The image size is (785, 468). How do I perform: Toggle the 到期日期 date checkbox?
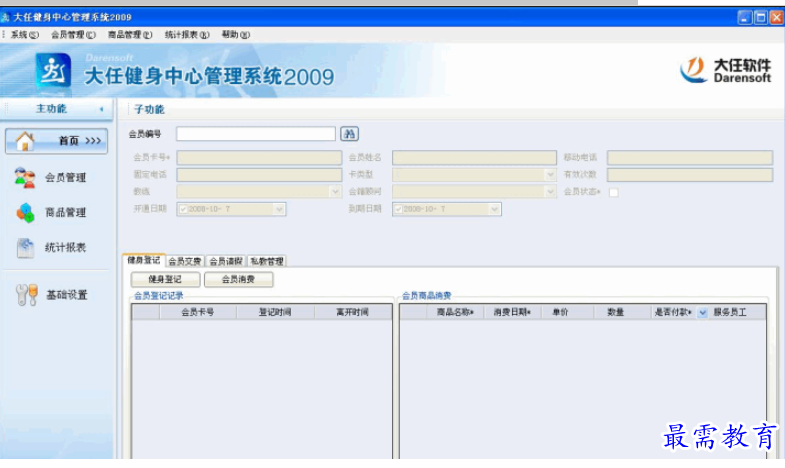399,209
